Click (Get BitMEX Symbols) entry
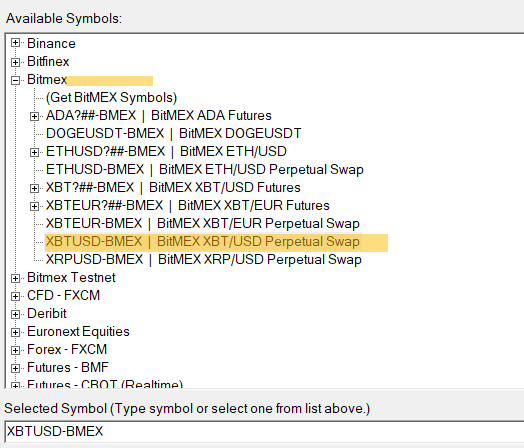The image size is (524, 448). pyautogui.click(x=111, y=98)
